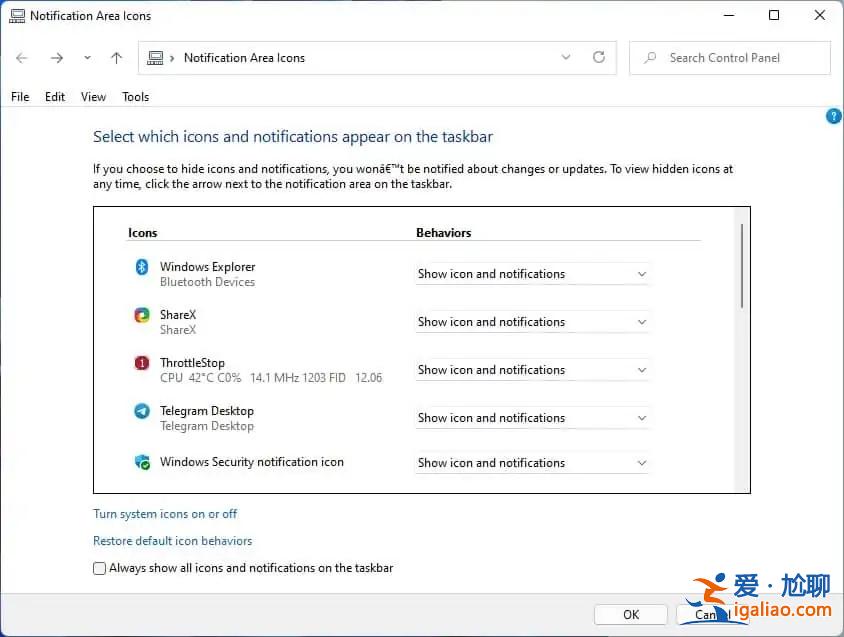
Task: Click the ThrottleStop app icon
Action: click(141, 363)
